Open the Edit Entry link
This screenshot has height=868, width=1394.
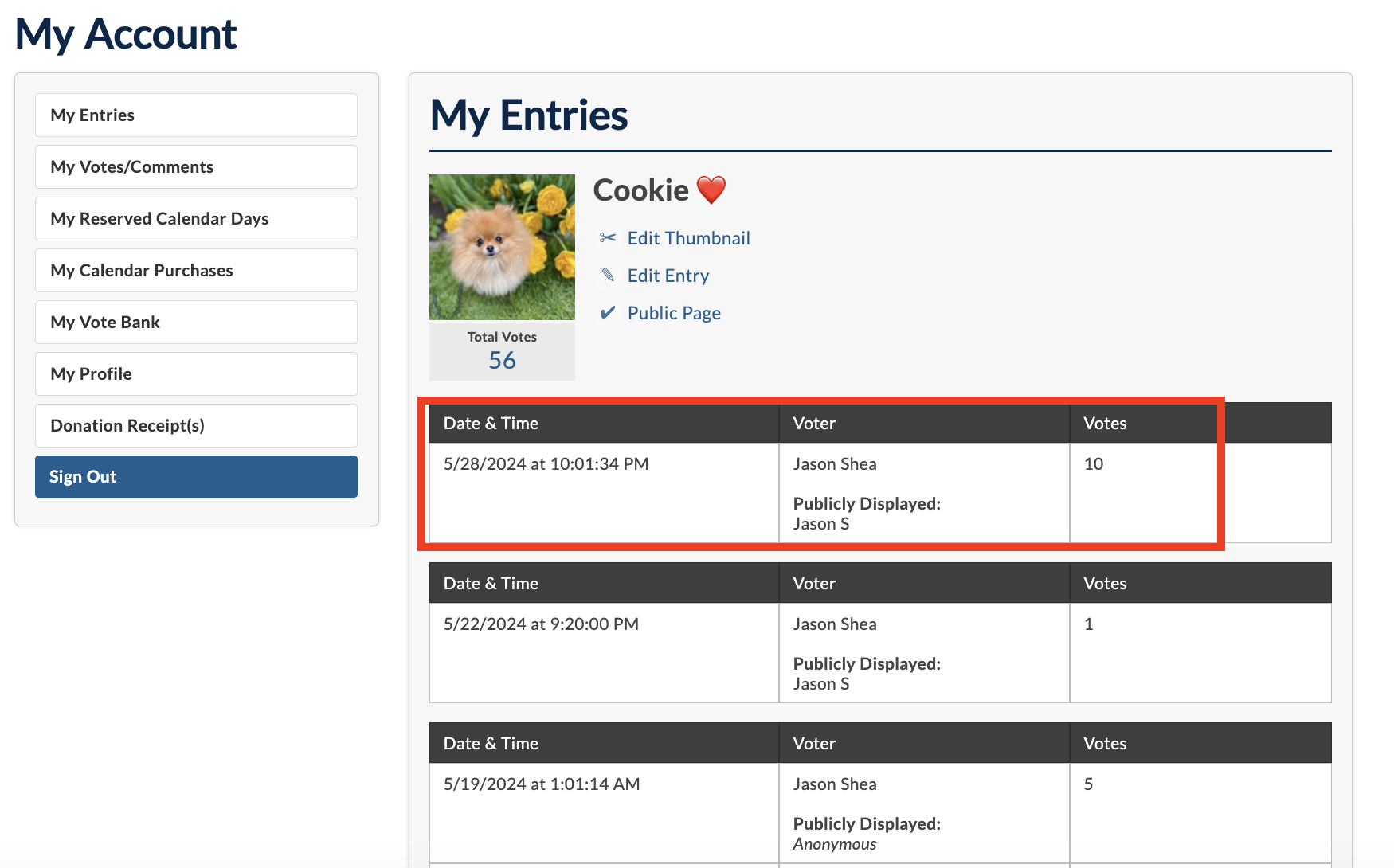click(668, 276)
